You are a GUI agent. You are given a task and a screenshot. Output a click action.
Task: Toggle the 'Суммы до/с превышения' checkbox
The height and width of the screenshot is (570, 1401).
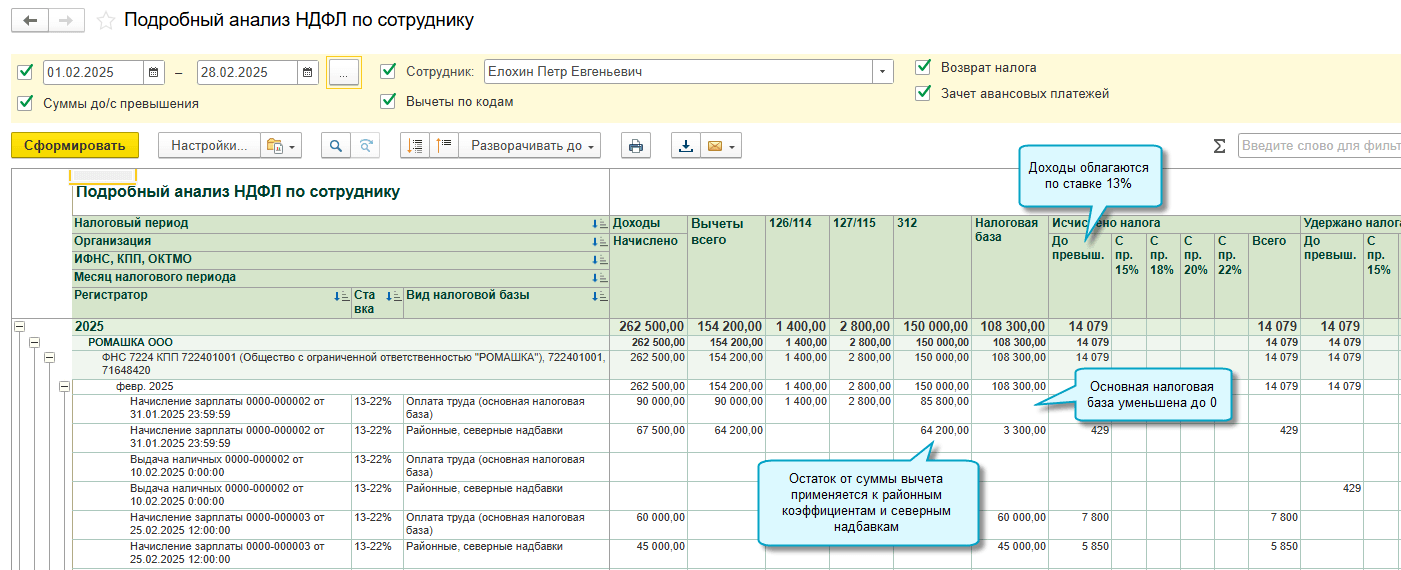26,103
